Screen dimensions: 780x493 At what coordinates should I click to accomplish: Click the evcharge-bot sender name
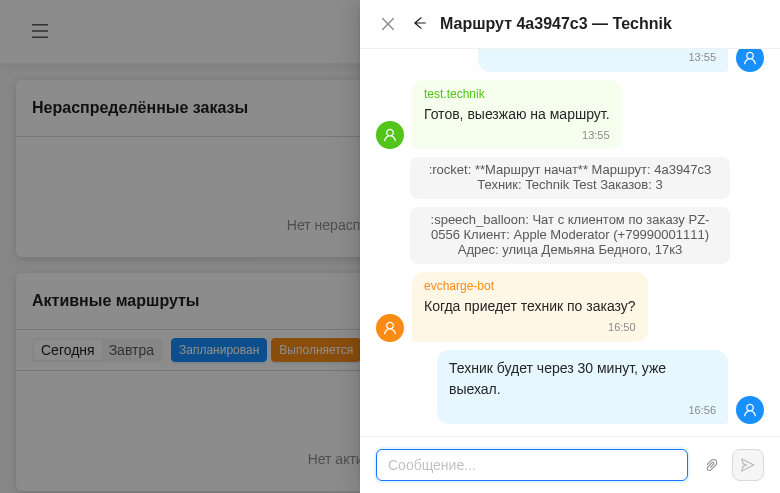(459, 286)
